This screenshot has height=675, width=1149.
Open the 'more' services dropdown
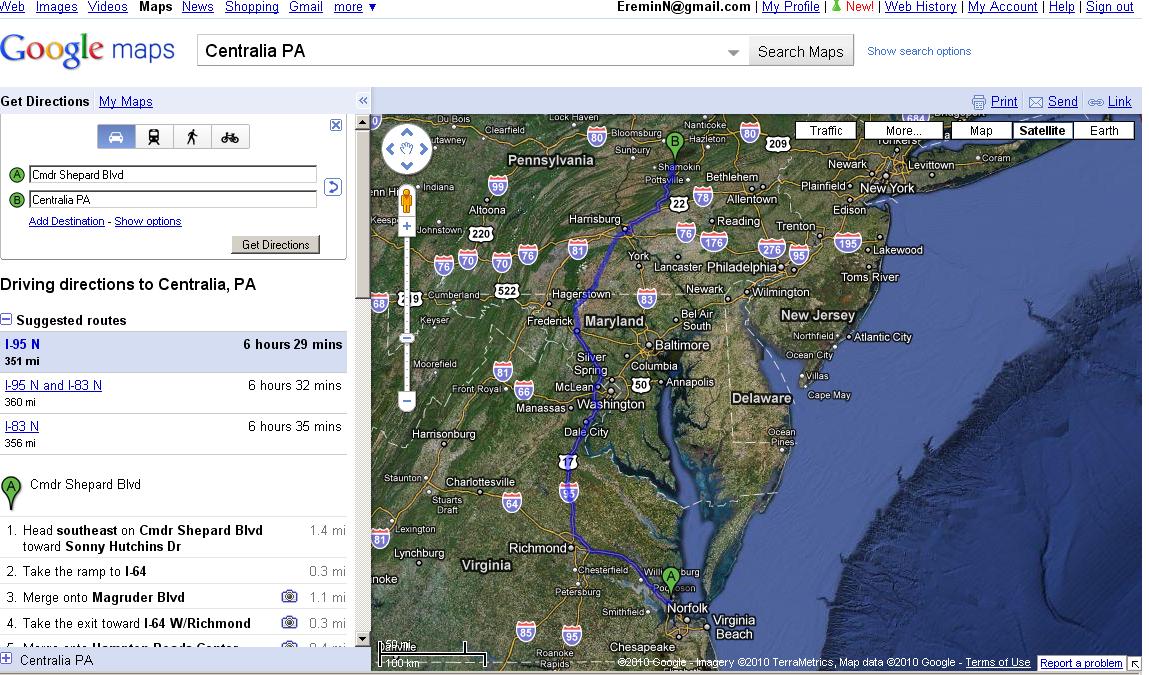pos(355,7)
